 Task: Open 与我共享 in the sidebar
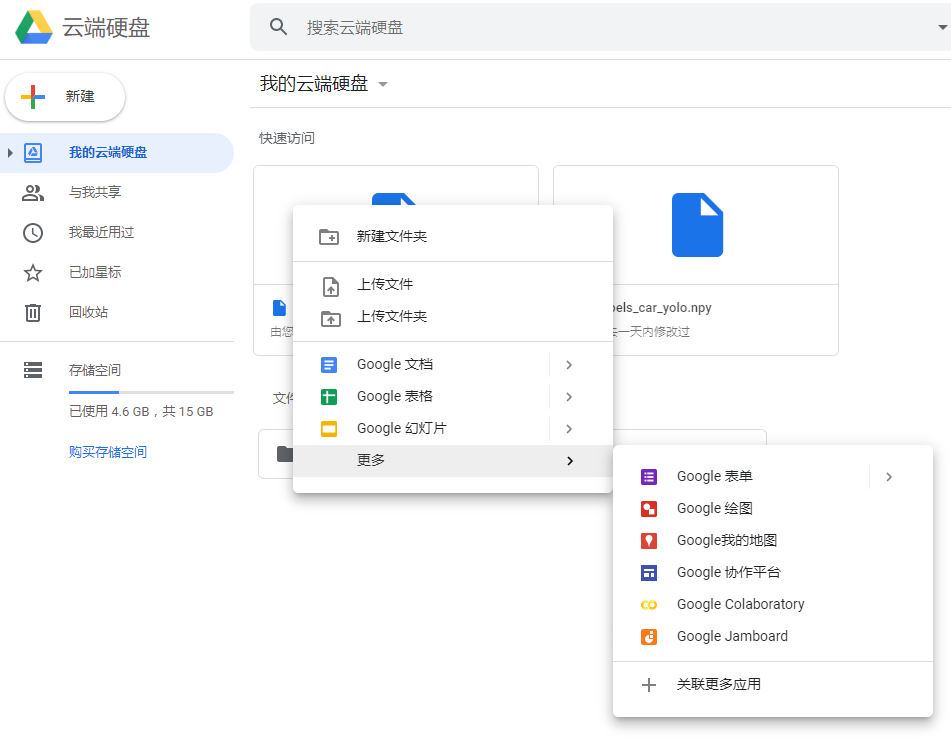116,193
